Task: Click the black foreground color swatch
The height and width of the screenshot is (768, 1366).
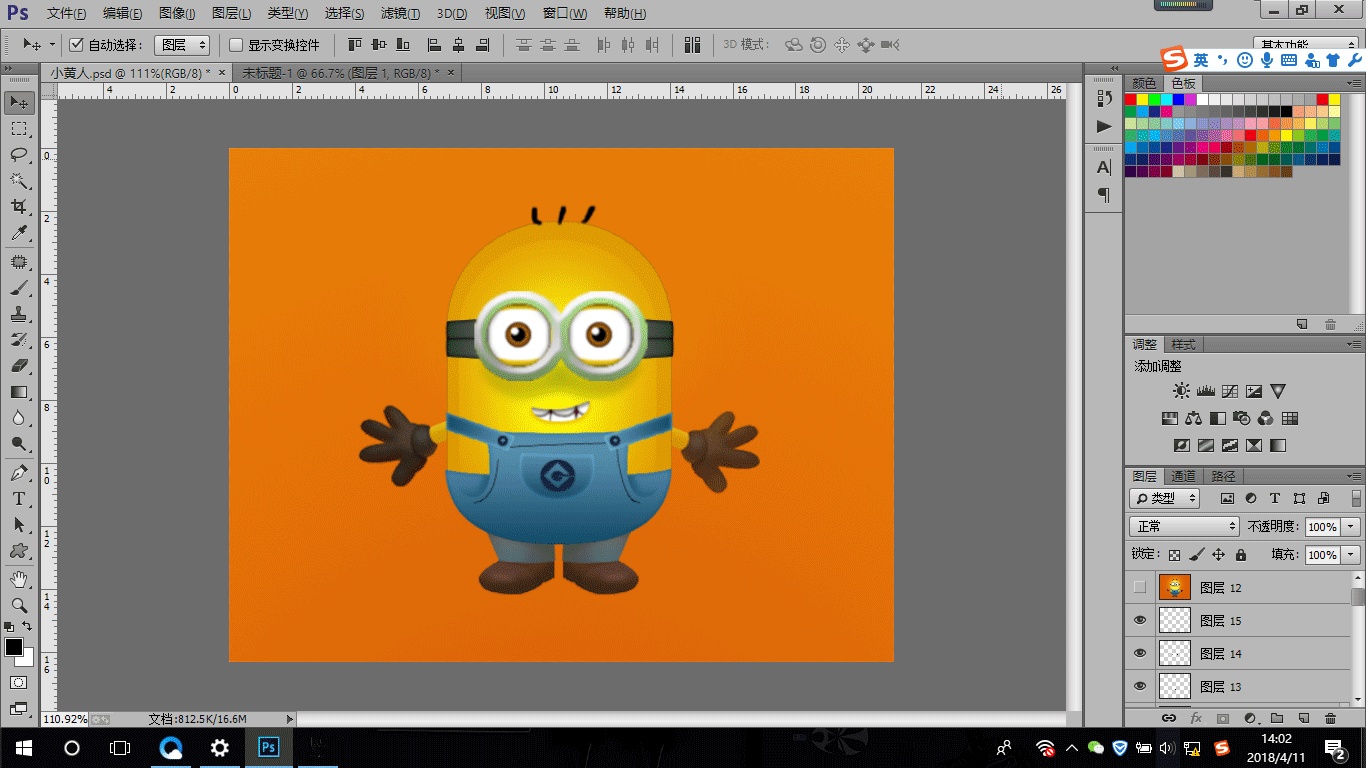Action: pyautogui.click(x=14, y=647)
